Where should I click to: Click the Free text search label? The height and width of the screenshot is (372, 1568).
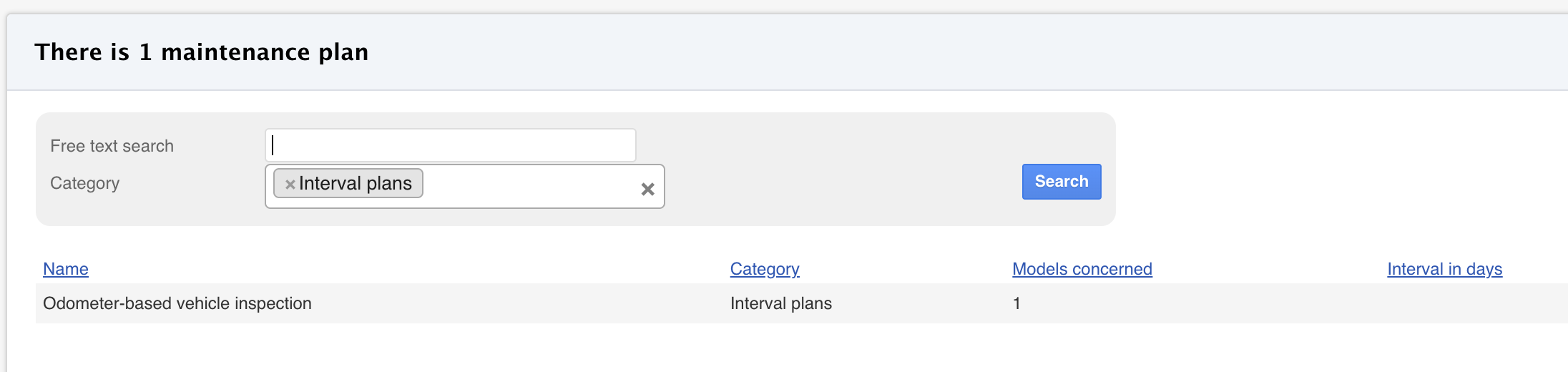[x=112, y=146]
